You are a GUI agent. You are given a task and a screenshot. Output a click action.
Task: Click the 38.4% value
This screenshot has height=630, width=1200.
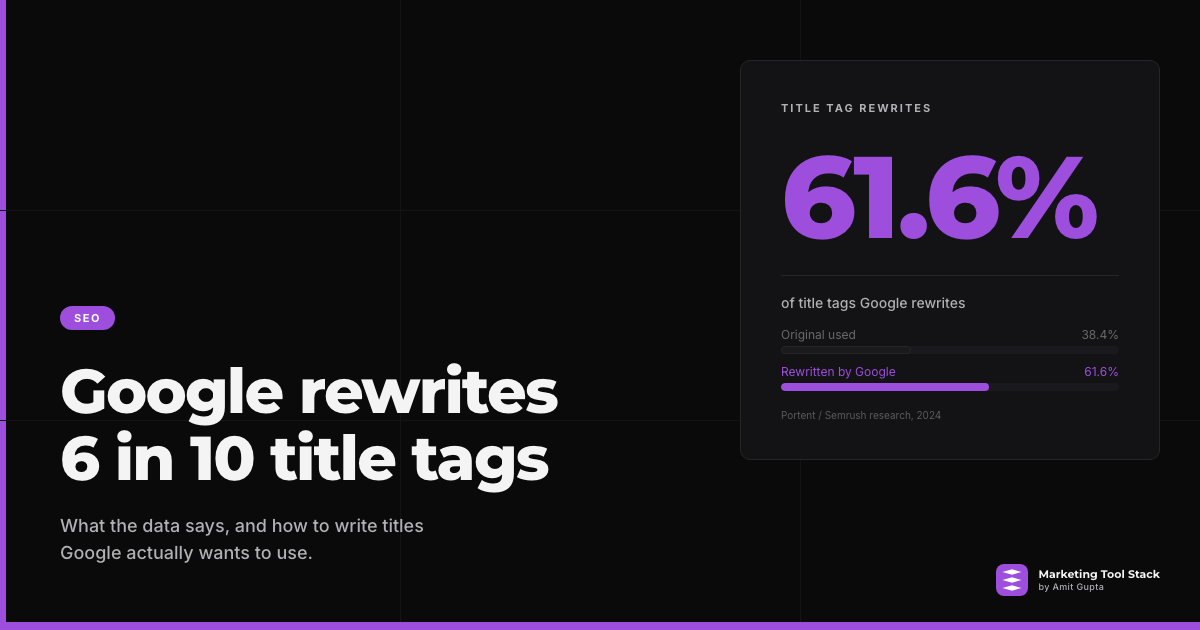(1100, 335)
